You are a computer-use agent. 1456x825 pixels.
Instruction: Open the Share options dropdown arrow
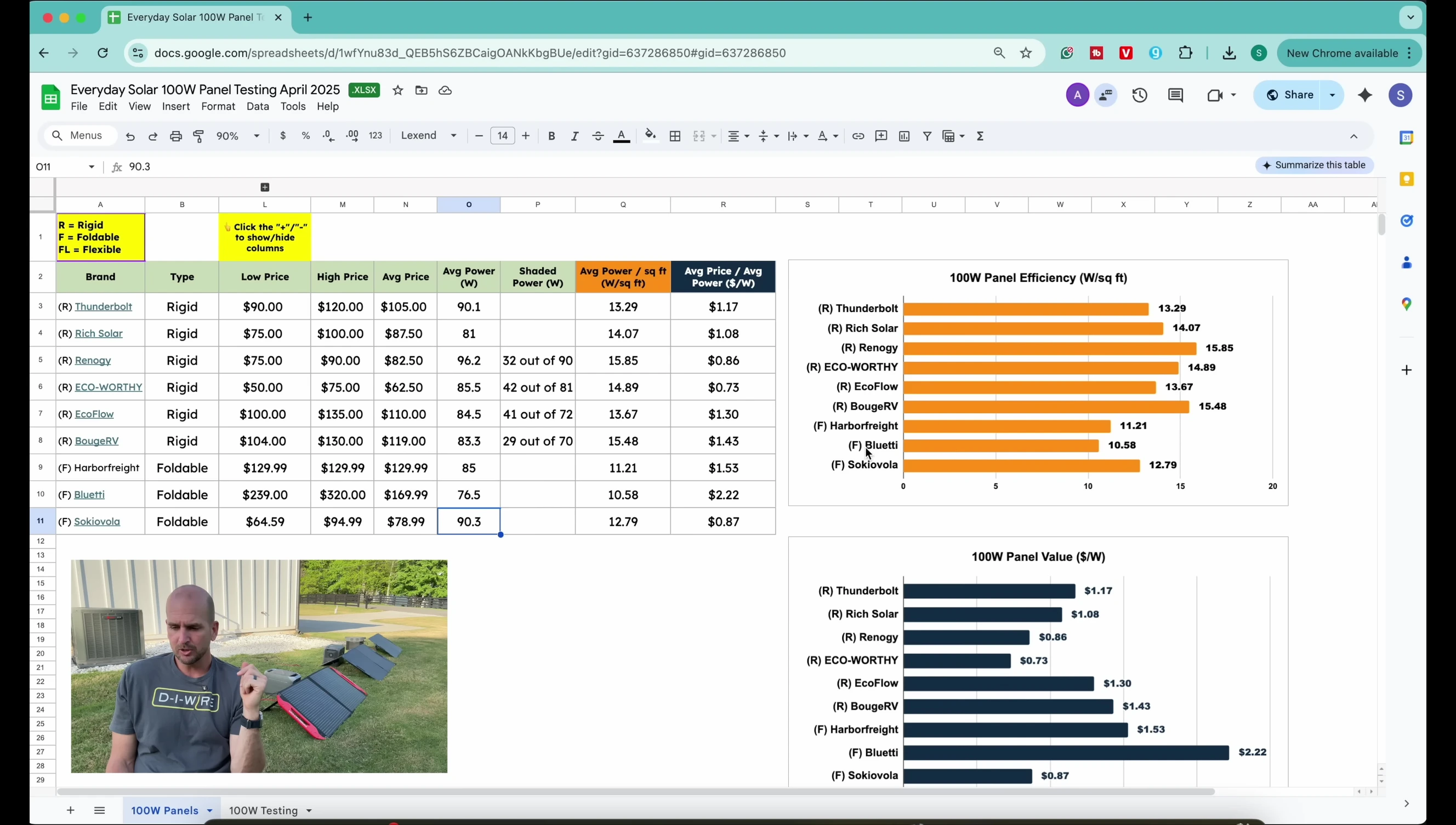point(1333,95)
